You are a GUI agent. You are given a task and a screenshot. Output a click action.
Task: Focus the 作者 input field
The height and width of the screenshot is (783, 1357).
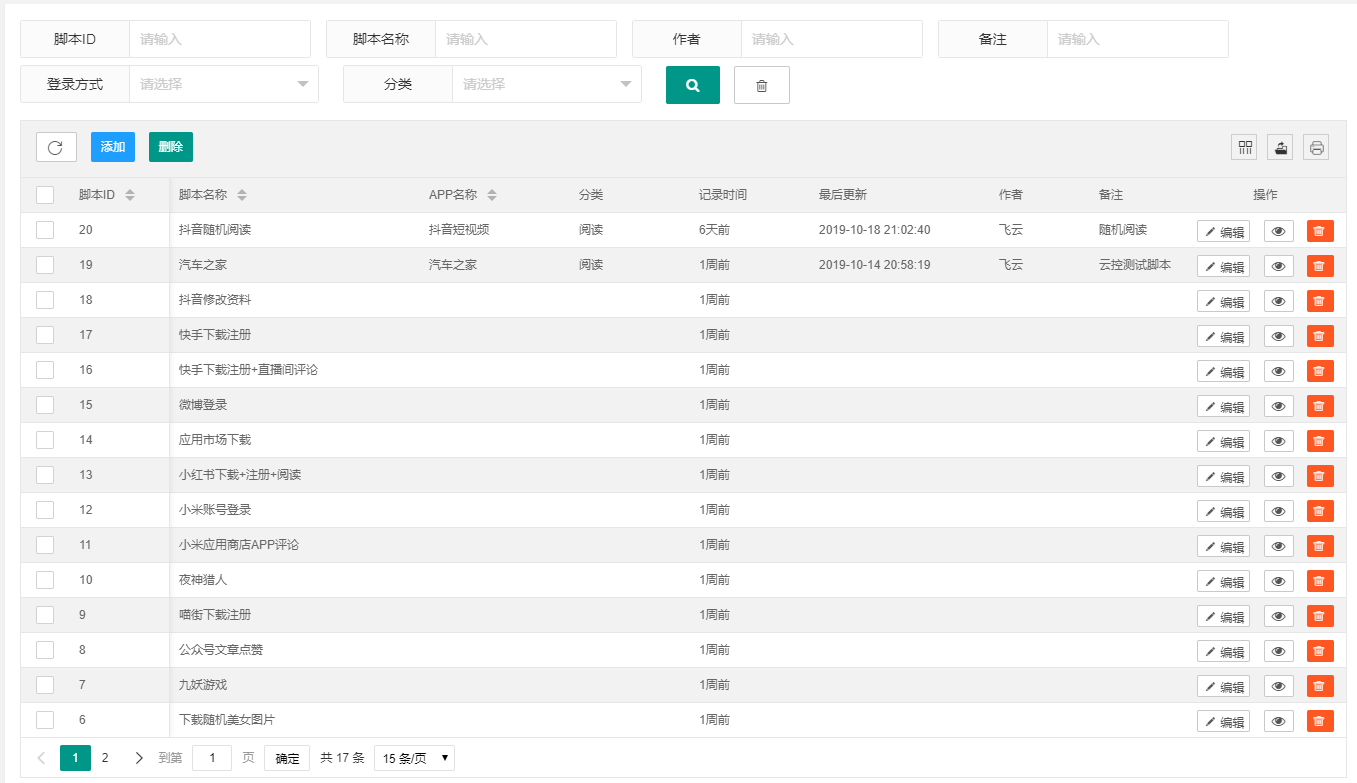832,39
